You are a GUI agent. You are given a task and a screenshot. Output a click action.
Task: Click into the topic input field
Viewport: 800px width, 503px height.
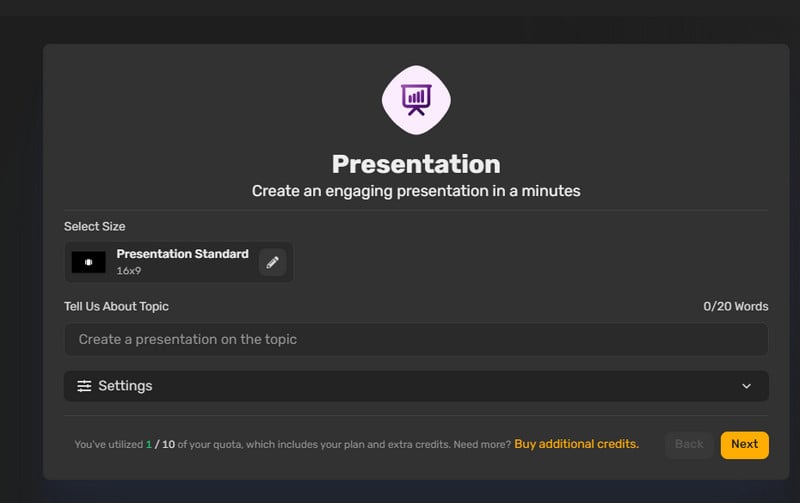(416, 339)
